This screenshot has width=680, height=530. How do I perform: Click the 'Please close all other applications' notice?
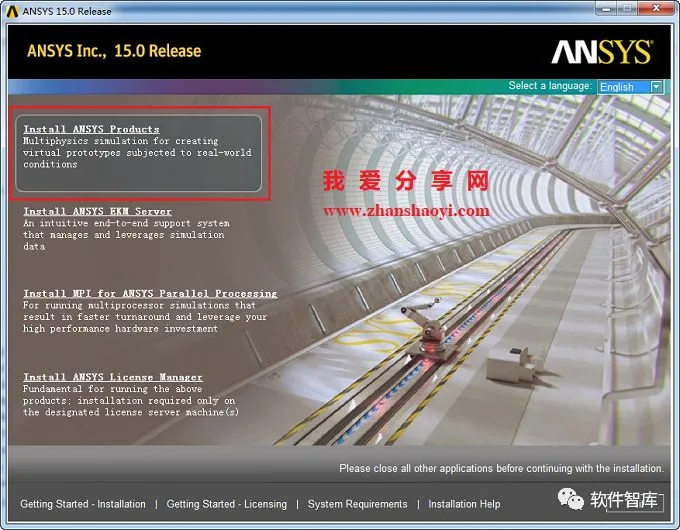pos(501,468)
